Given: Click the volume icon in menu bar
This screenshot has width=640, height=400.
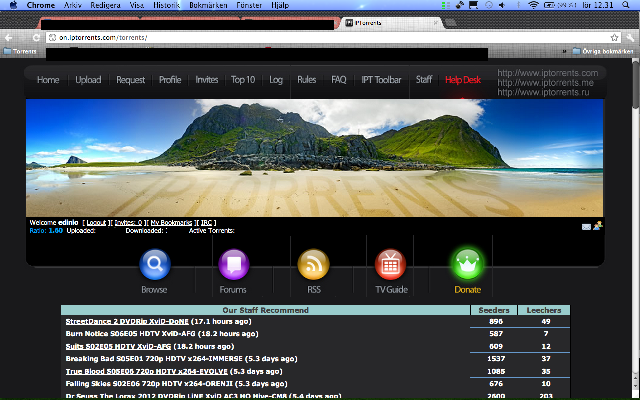Looking at the screenshot, I should pos(502,5).
